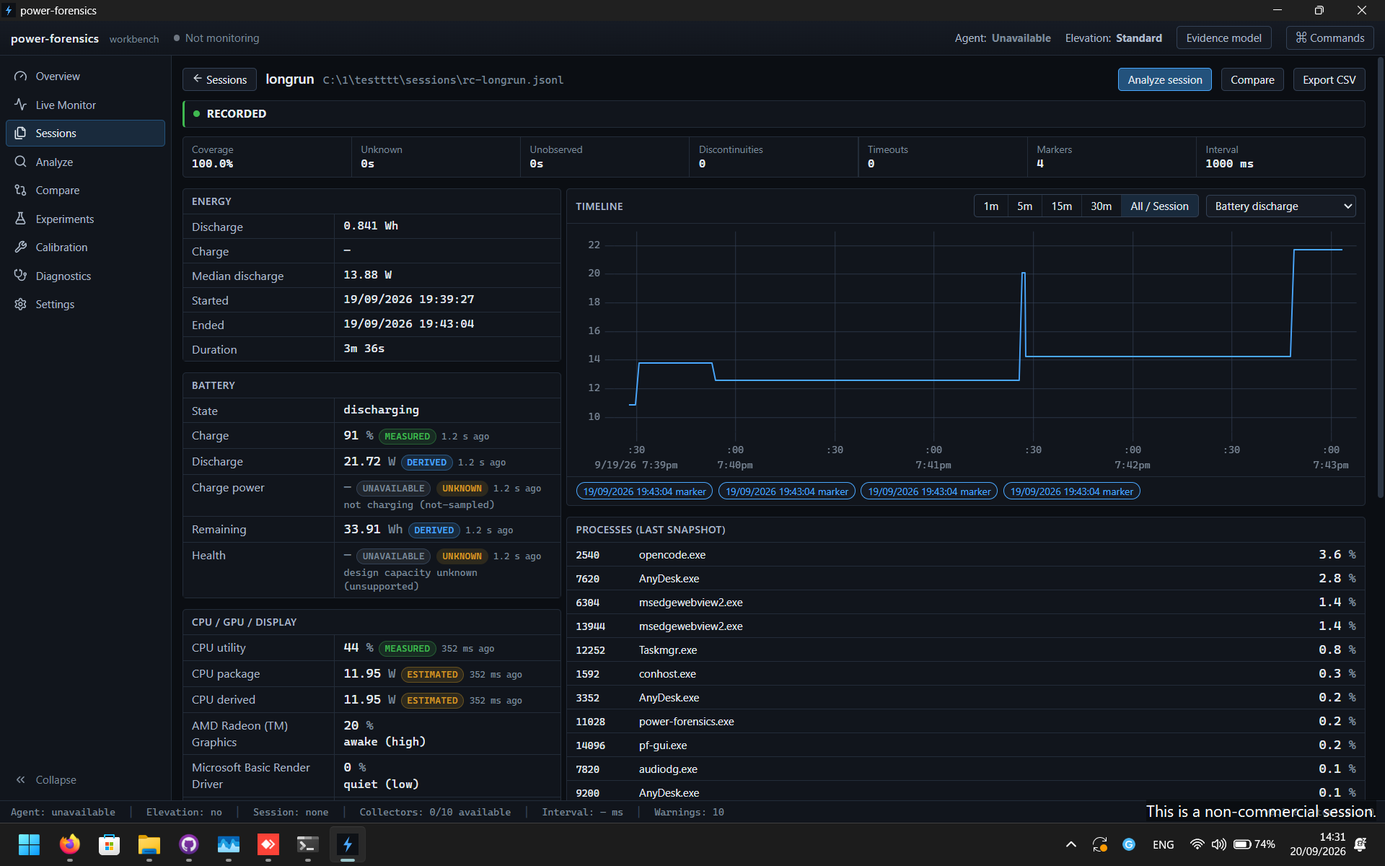Open the terminal icon in the taskbar
Image resolution: width=1385 pixels, height=866 pixels.
(308, 844)
